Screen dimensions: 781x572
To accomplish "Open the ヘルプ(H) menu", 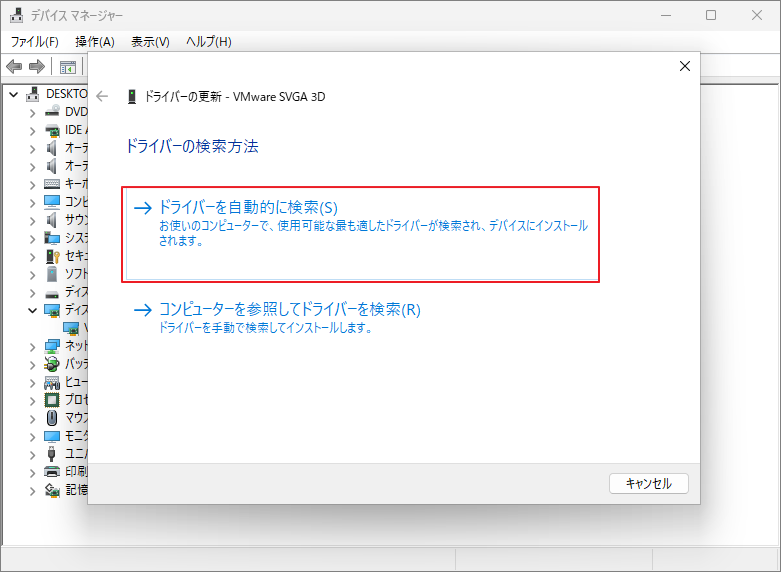I will tap(209, 42).
